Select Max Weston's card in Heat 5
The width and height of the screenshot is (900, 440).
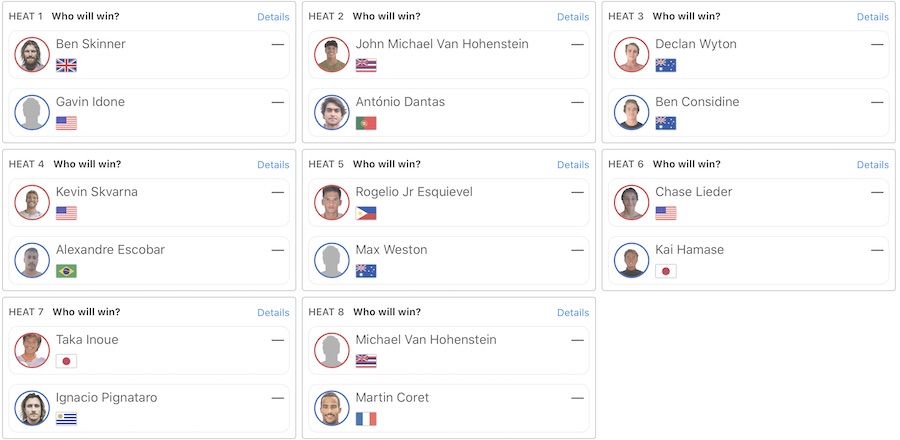point(450,260)
